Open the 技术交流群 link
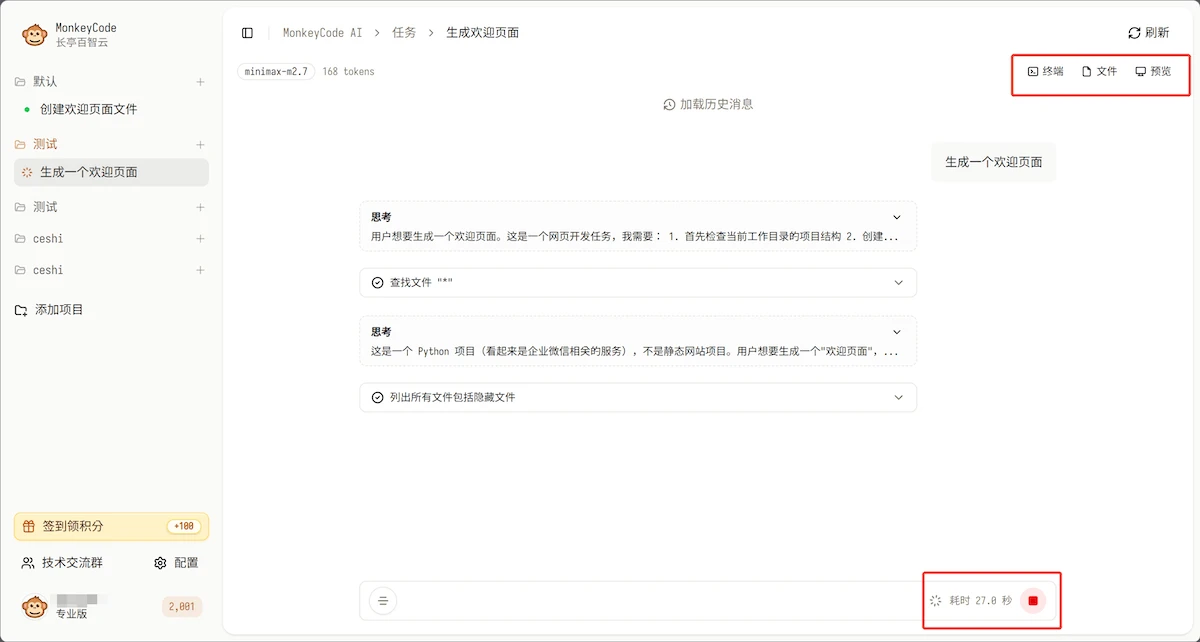The image size is (1200, 642). point(62,563)
